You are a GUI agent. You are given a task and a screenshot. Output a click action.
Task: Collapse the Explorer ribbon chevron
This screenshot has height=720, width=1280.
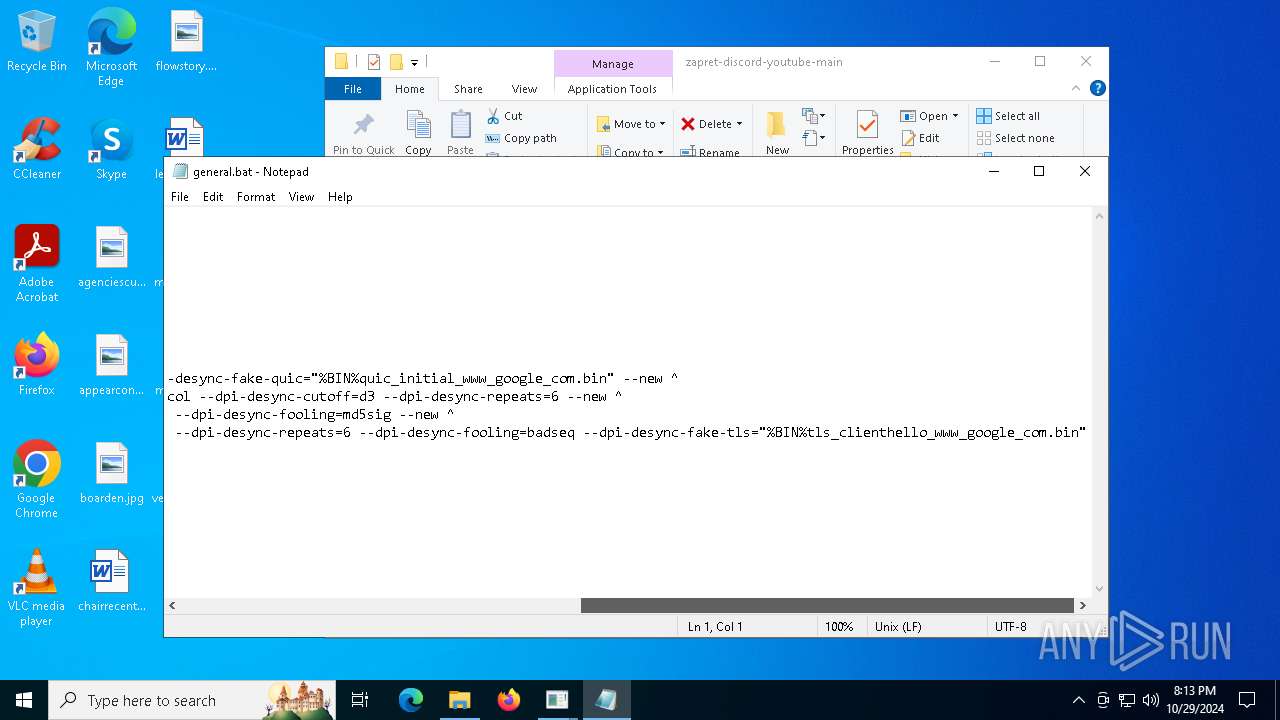coord(1076,88)
